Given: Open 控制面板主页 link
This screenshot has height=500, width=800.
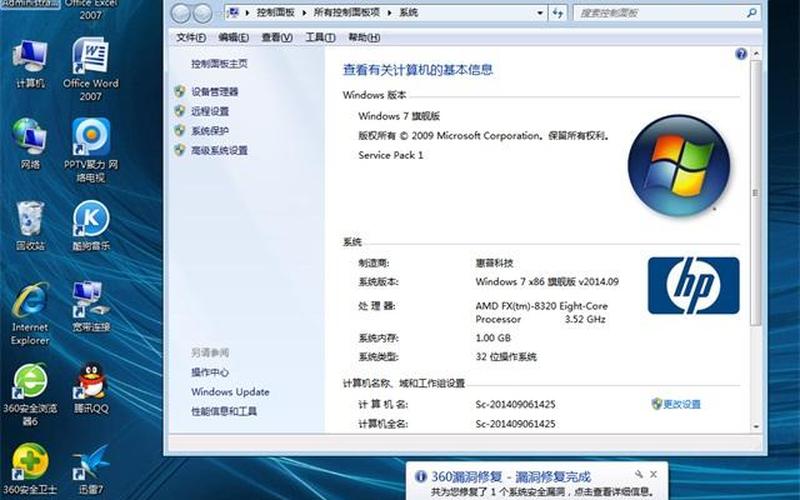Looking at the screenshot, I should (219, 64).
